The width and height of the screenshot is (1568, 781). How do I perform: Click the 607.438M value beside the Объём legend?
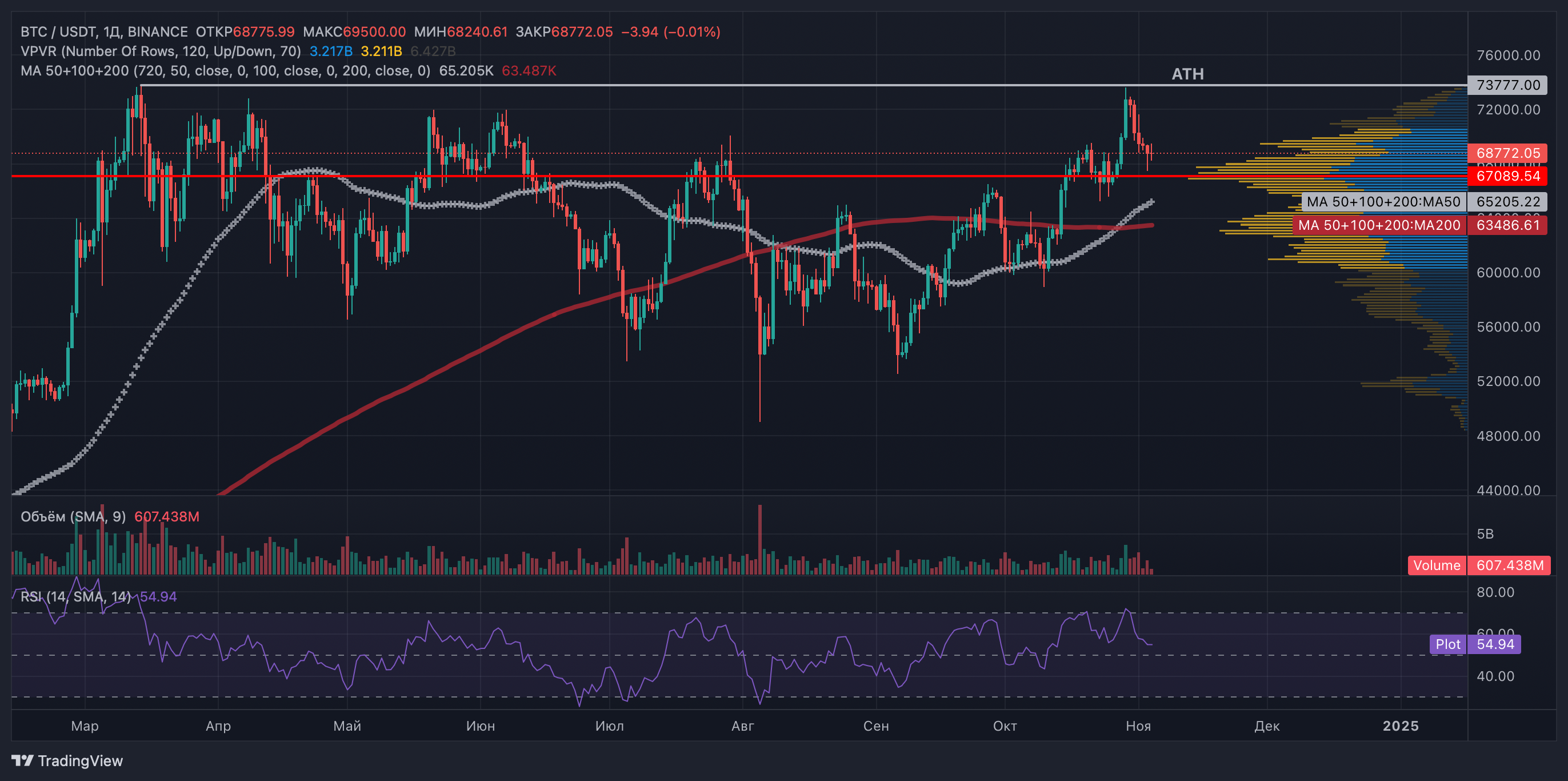pyautogui.click(x=167, y=517)
